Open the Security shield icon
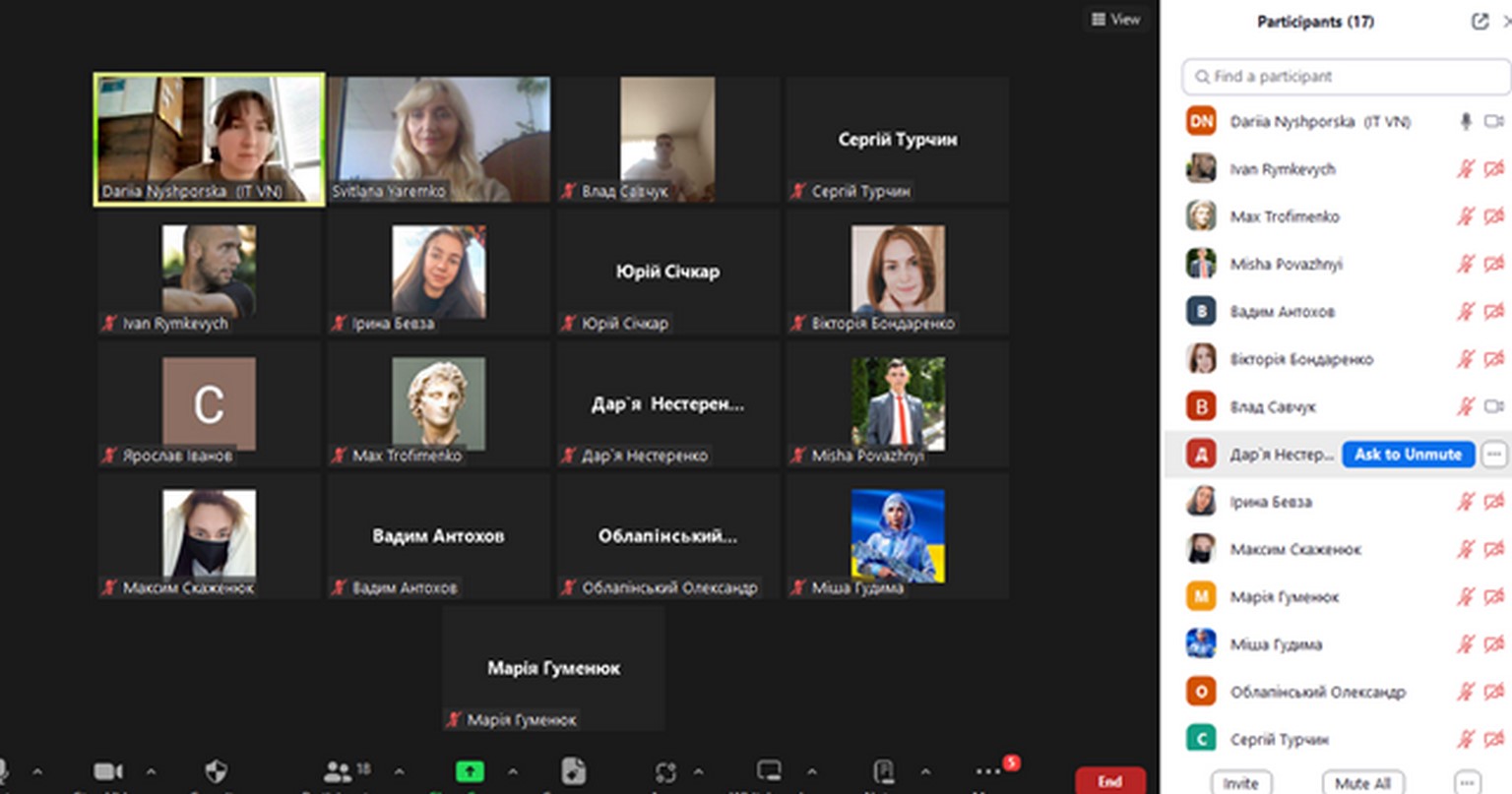This screenshot has width=1512, height=794. [216, 771]
